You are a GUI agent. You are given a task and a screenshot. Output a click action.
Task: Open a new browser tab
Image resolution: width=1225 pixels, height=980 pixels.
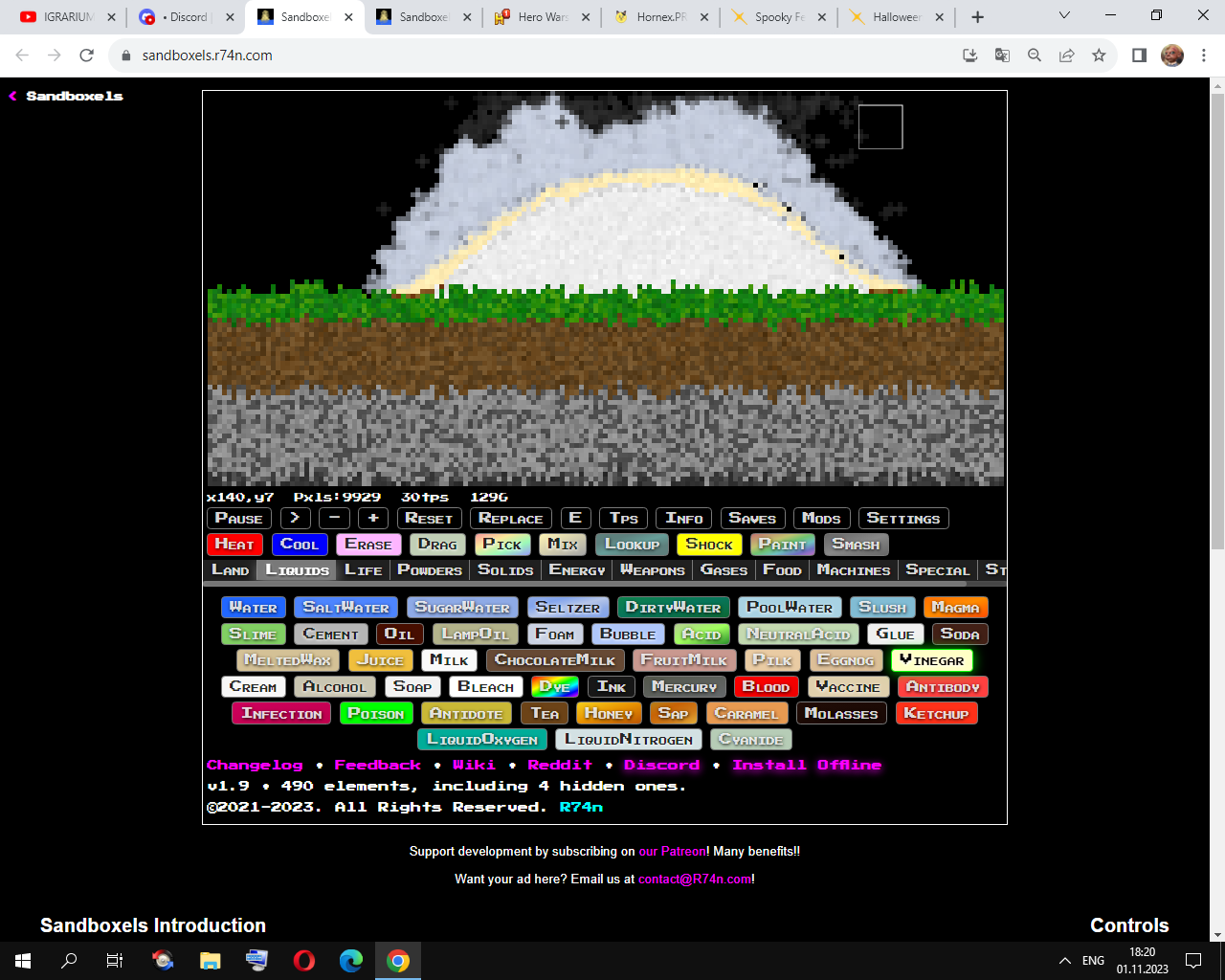coord(977,17)
